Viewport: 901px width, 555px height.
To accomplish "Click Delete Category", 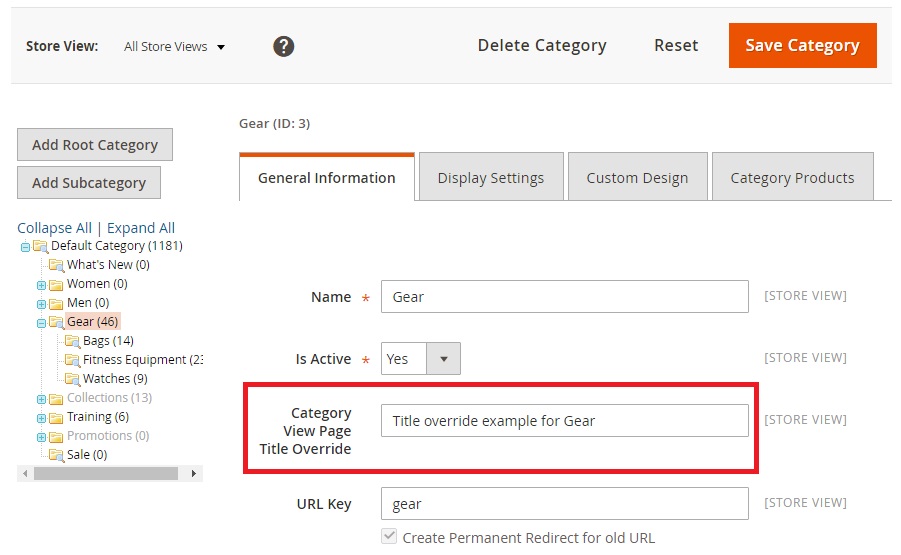I will (x=541, y=46).
